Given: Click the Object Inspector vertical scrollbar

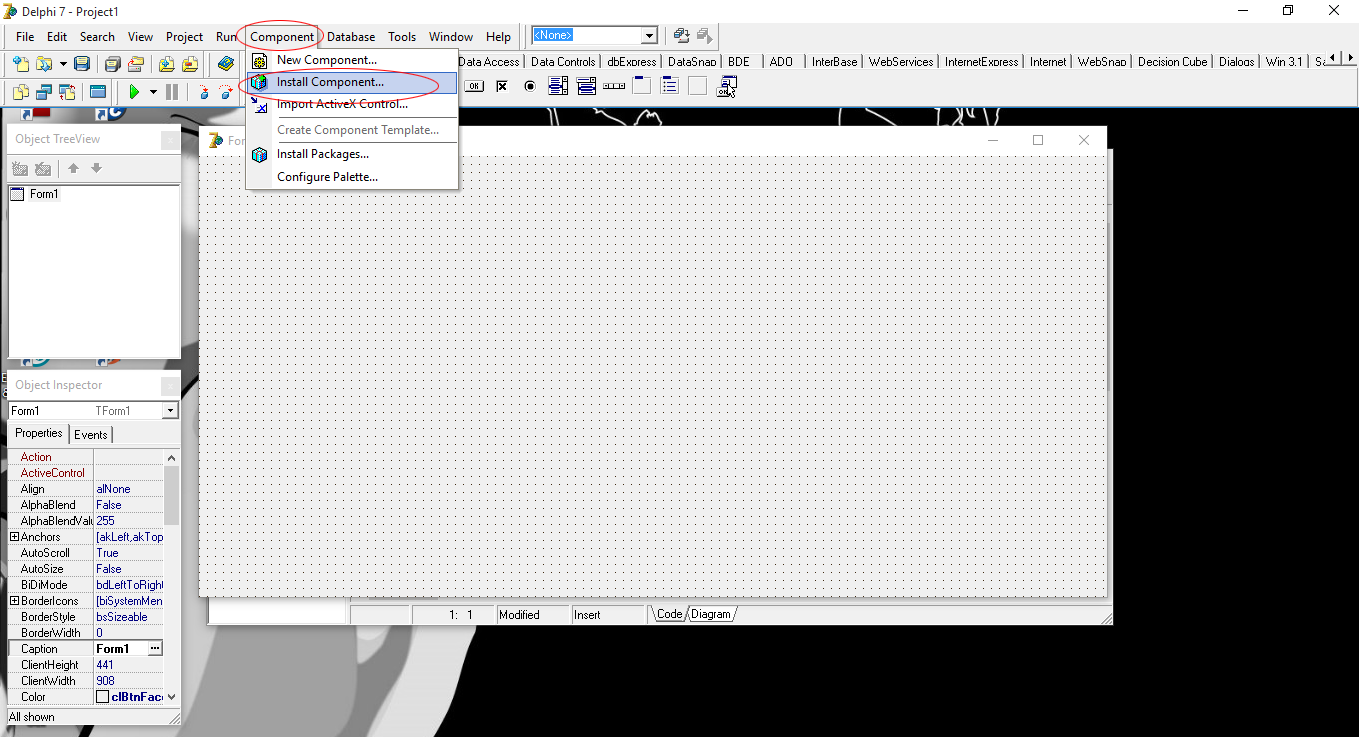Looking at the screenshot, I should tap(171, 576).
